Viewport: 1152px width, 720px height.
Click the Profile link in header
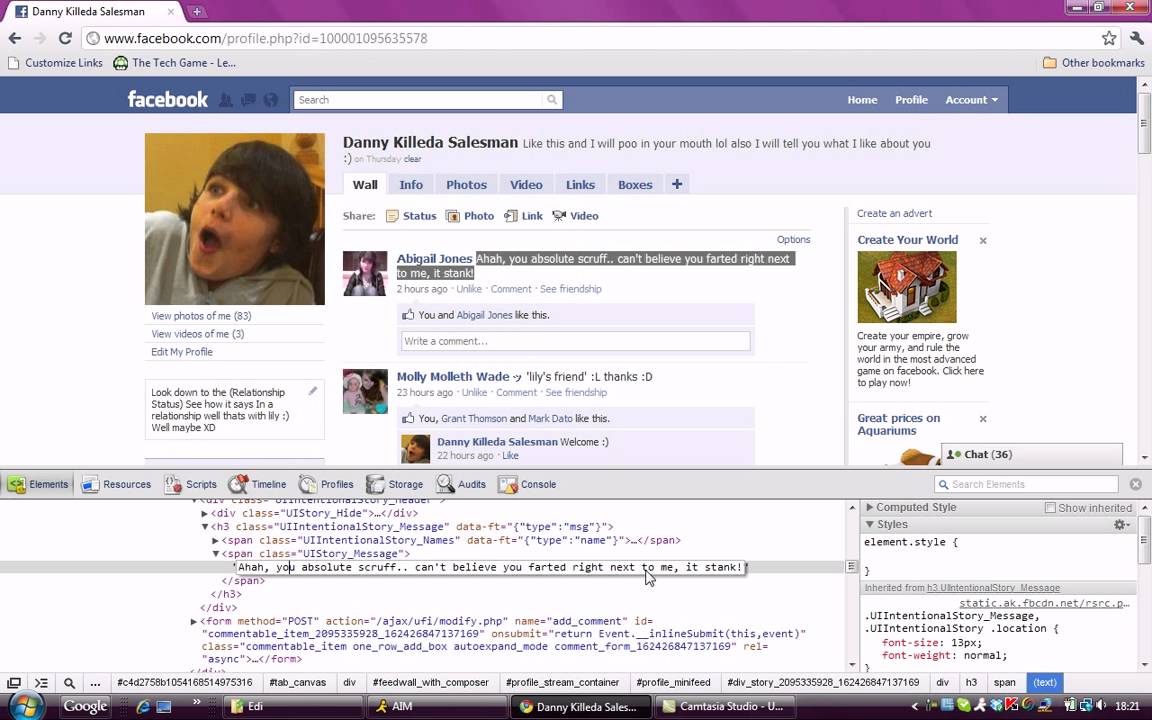(x=911, y=100)
